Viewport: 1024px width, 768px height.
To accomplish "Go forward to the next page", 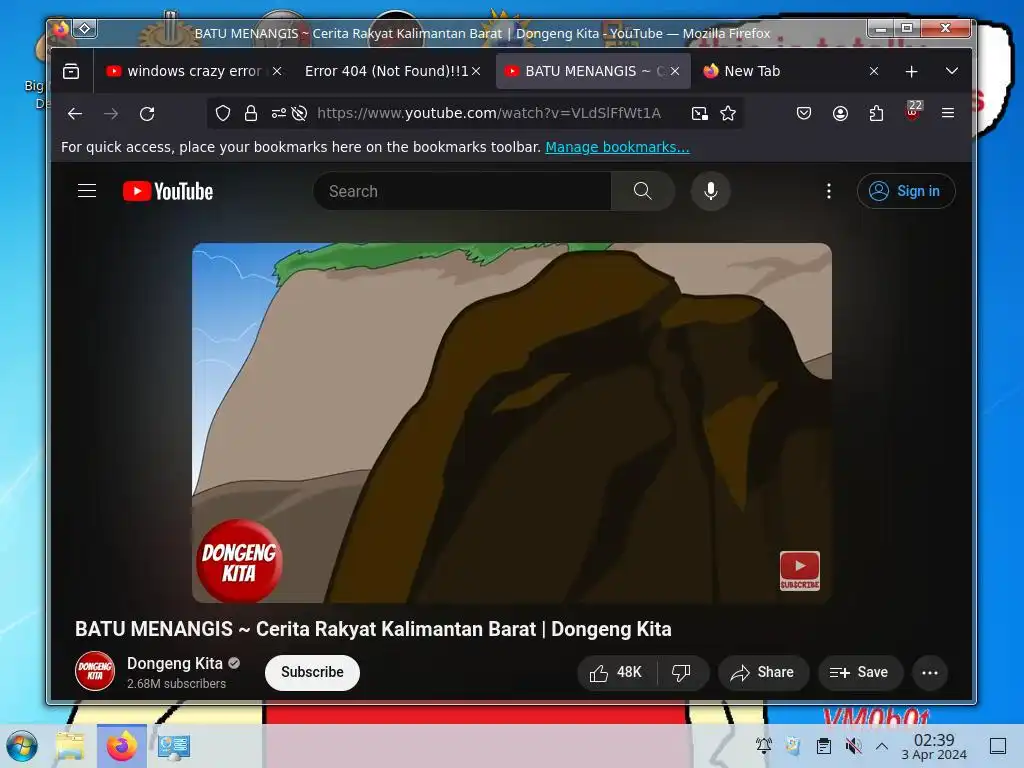I will (x=111, y=114).
